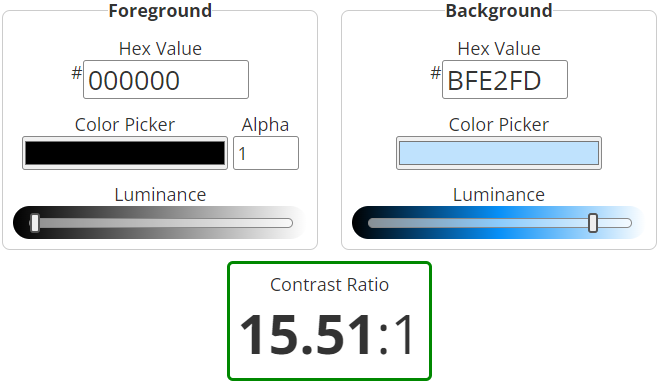Viewport: 659px width, 384px height.
Task: Click the "Foreground" section heading
Action: (160, 11)
